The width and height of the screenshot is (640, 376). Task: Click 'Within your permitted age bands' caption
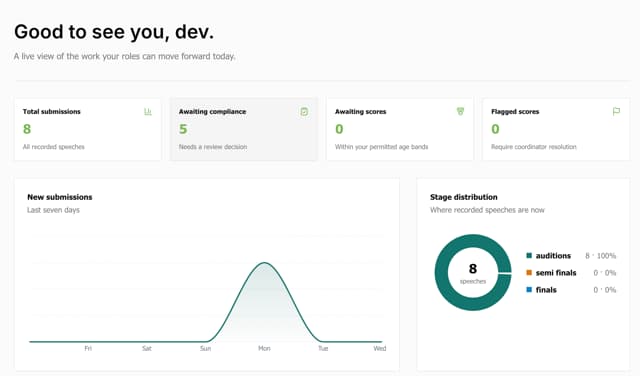[x=382, y=147]
